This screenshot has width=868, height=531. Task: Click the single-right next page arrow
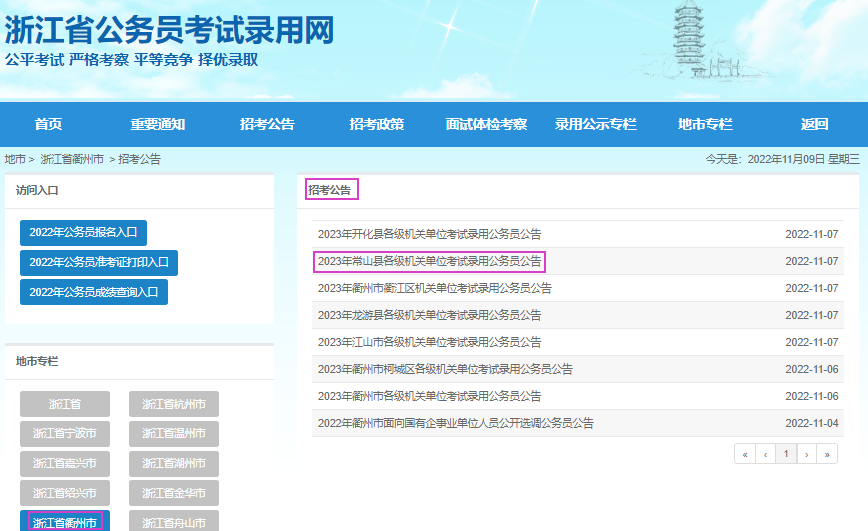pyautogui.click(x=807, y=454)
